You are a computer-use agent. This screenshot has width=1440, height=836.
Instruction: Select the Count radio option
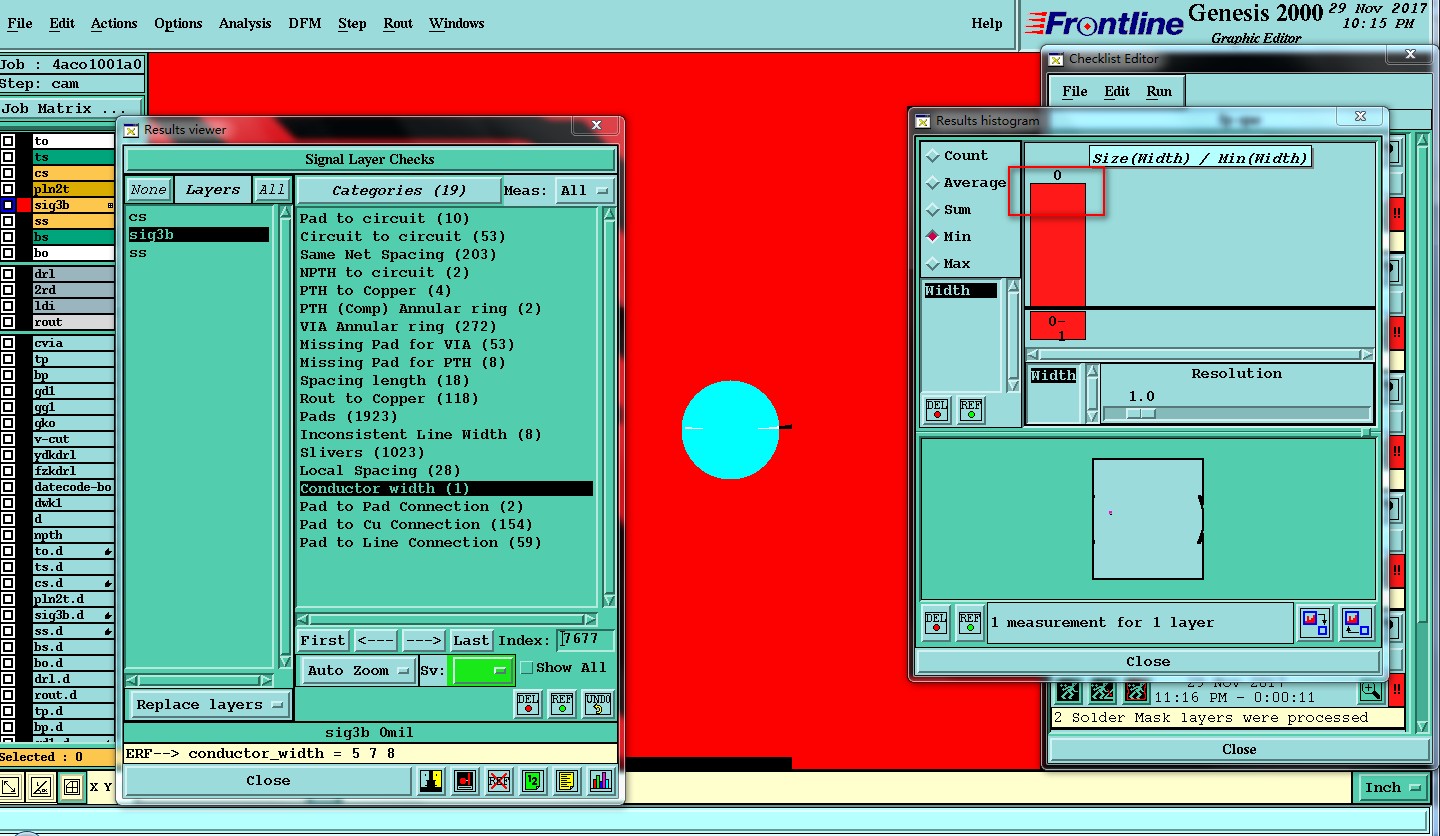tap(933, 156)
